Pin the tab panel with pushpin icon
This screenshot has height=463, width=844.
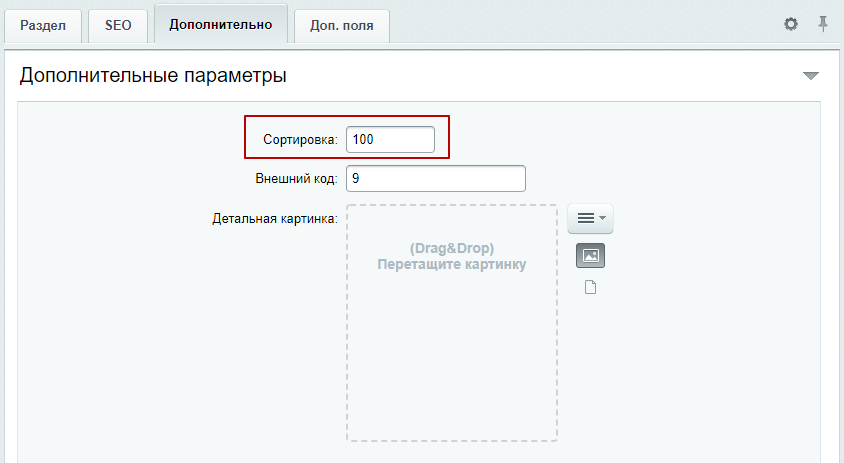point(823,24)
